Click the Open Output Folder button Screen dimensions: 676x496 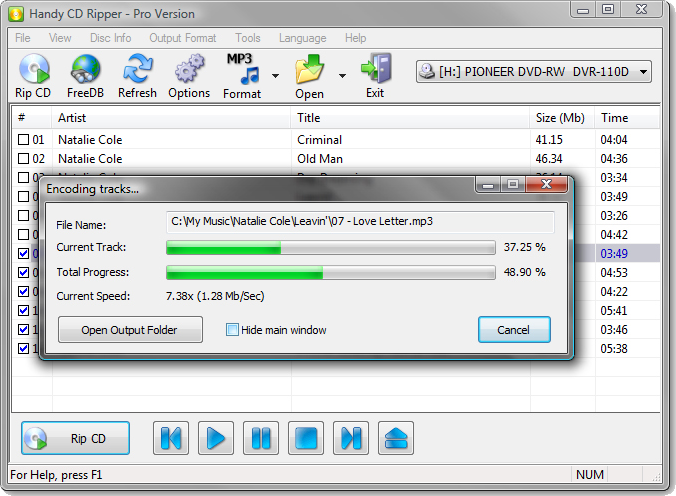pyautogui.click(x=130, y=330)
